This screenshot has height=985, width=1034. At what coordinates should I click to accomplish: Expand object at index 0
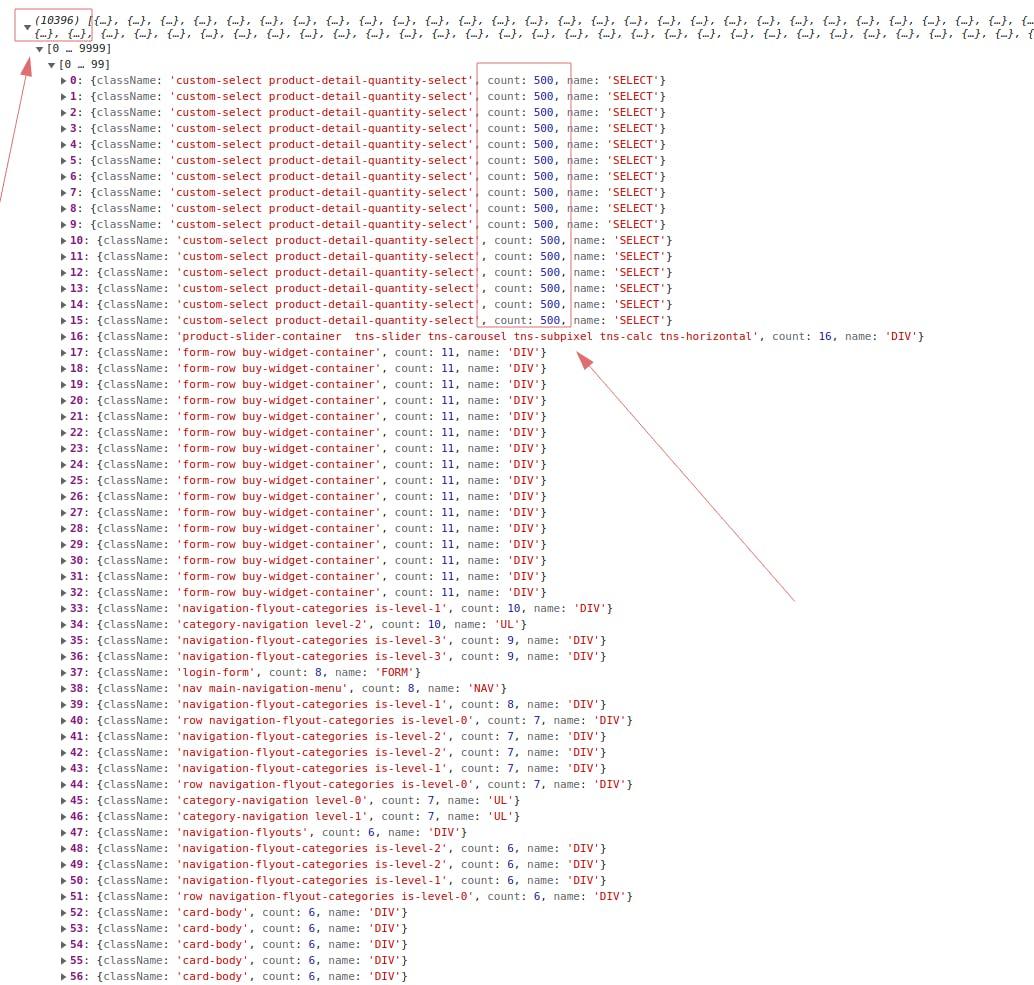[63, 80]
